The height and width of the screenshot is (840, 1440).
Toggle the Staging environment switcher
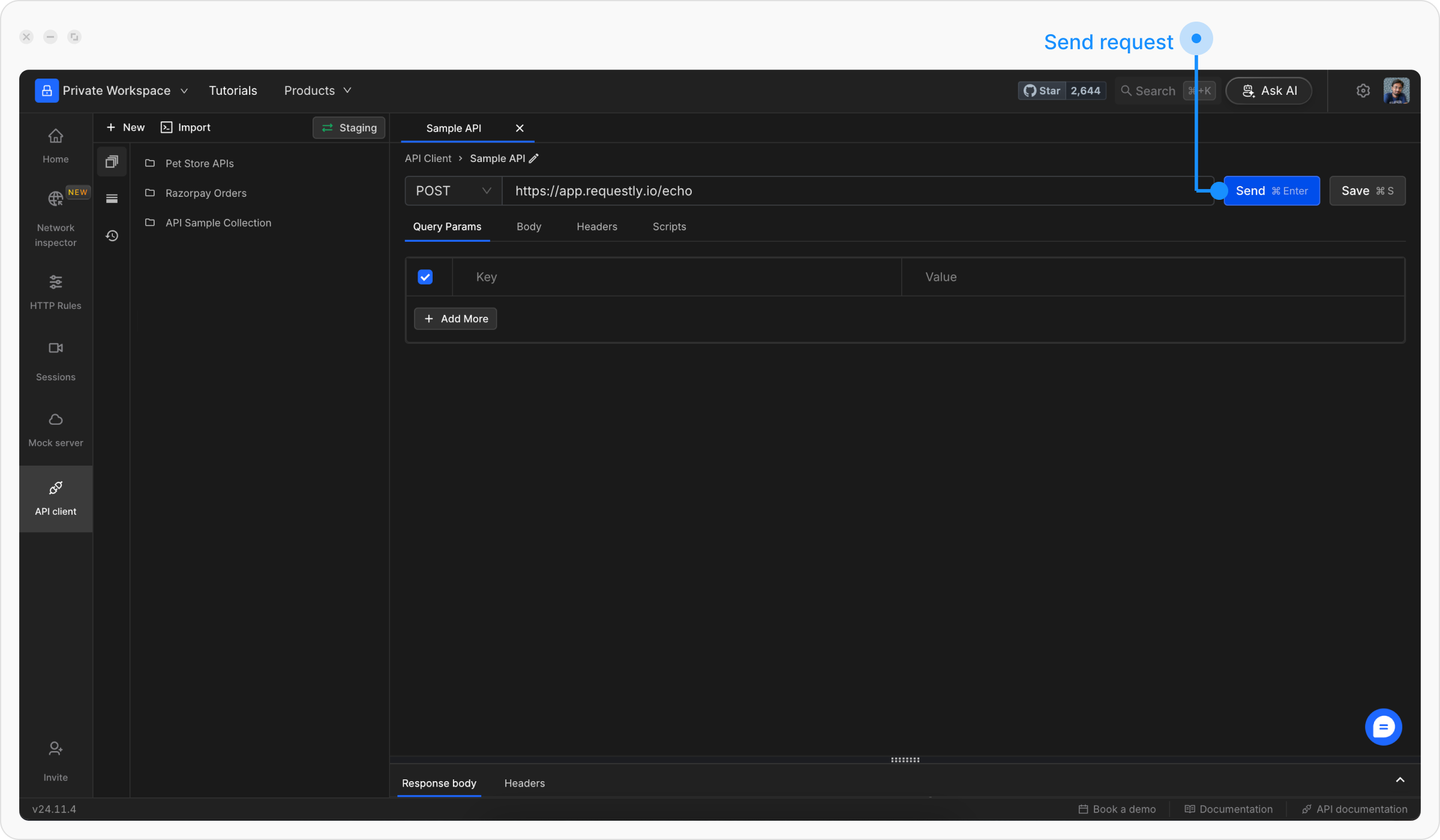pyautogui.click(x=349, y=127)
